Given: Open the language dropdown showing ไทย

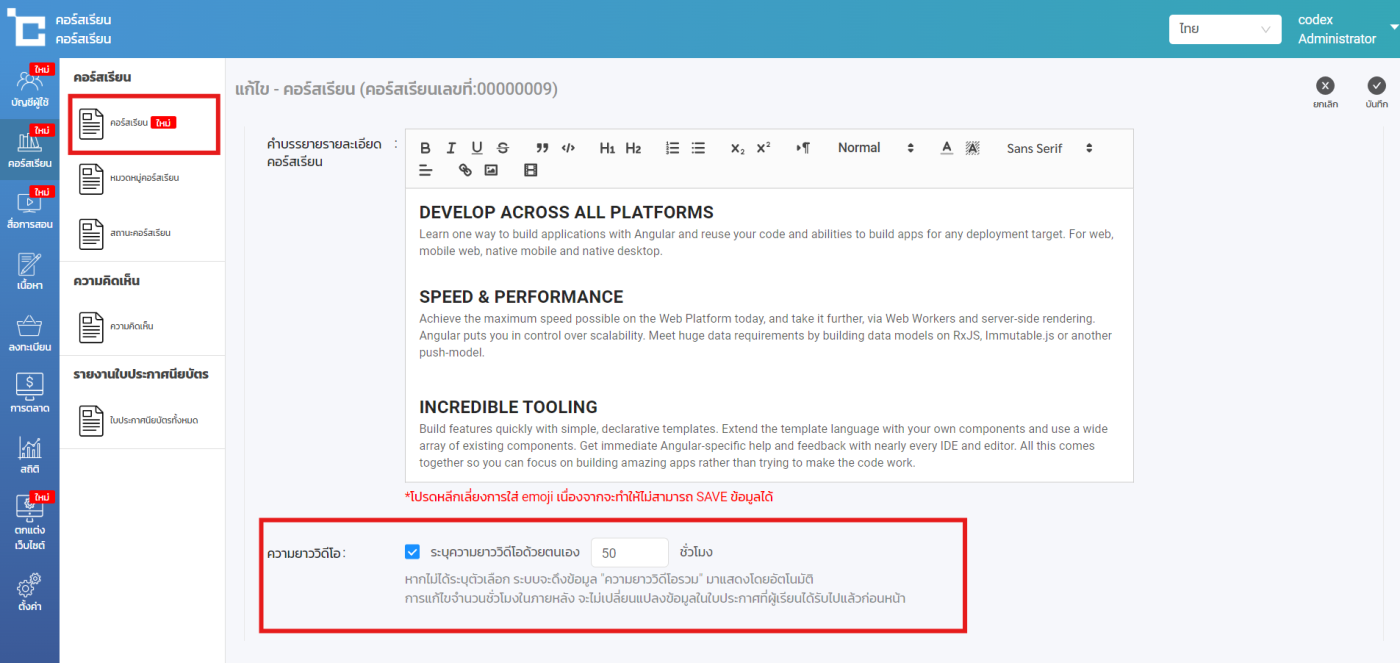Looking at the screenshot, I should pos(1224,29).
